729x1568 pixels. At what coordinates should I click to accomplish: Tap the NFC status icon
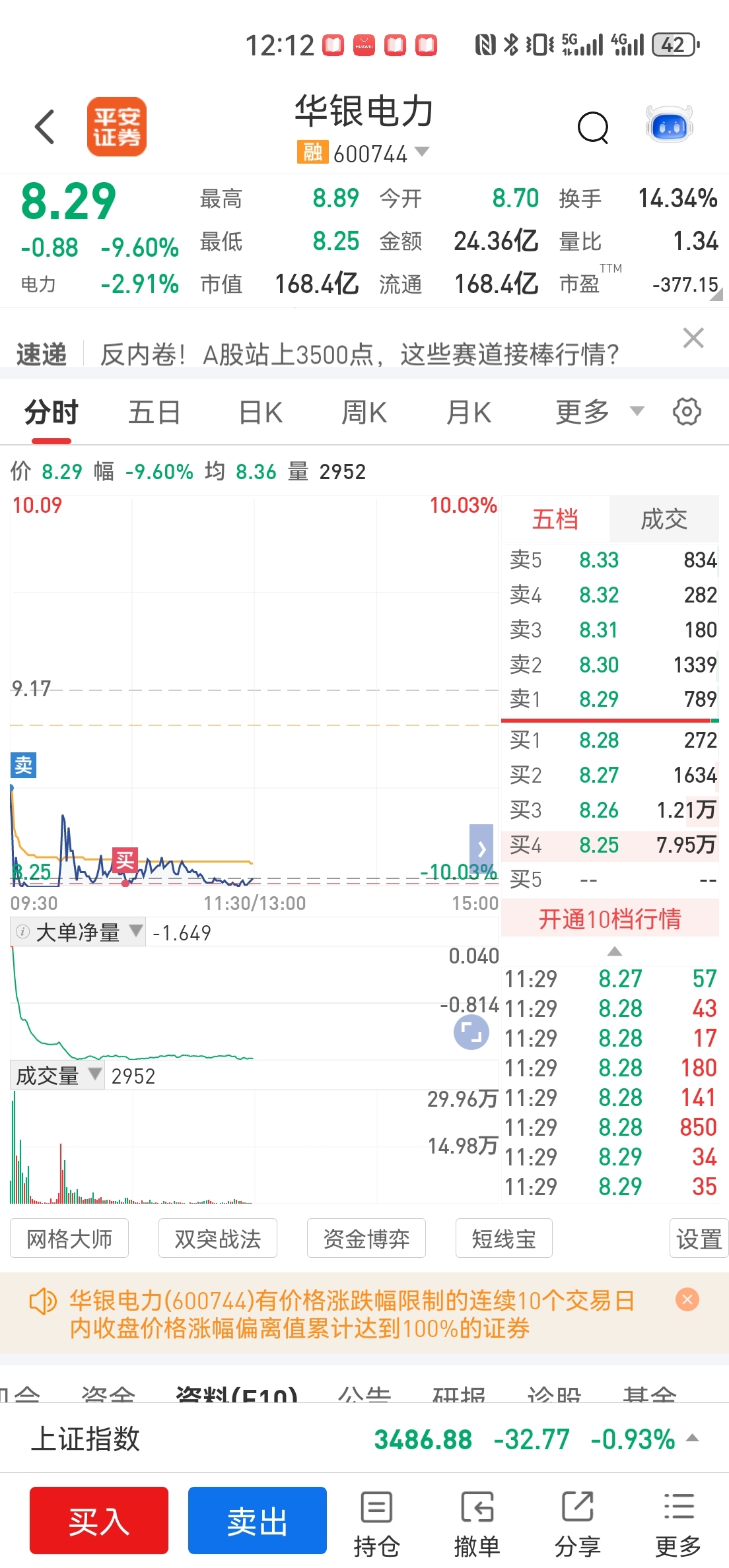(485, 45)
